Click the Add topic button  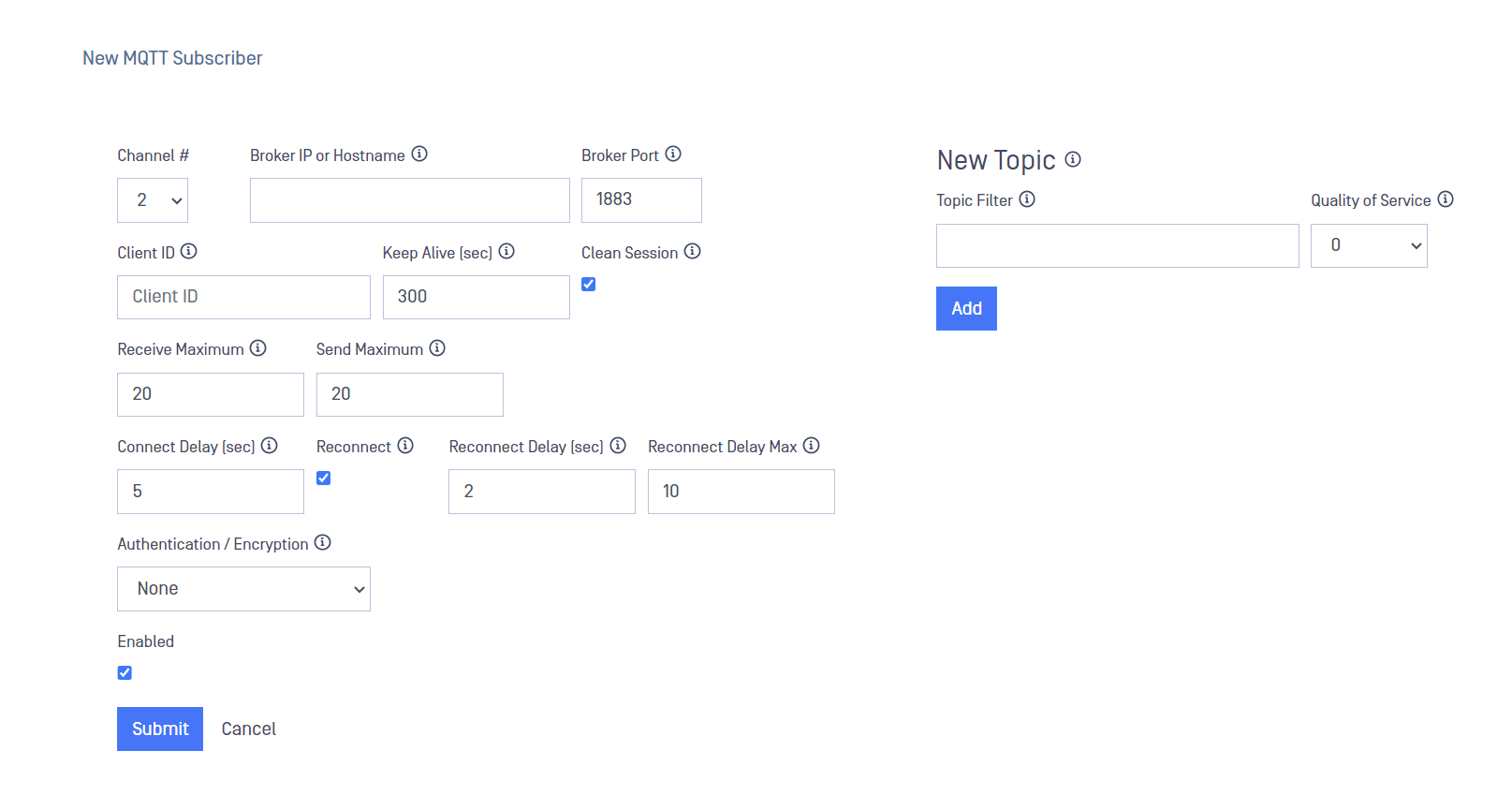point(966,308)
